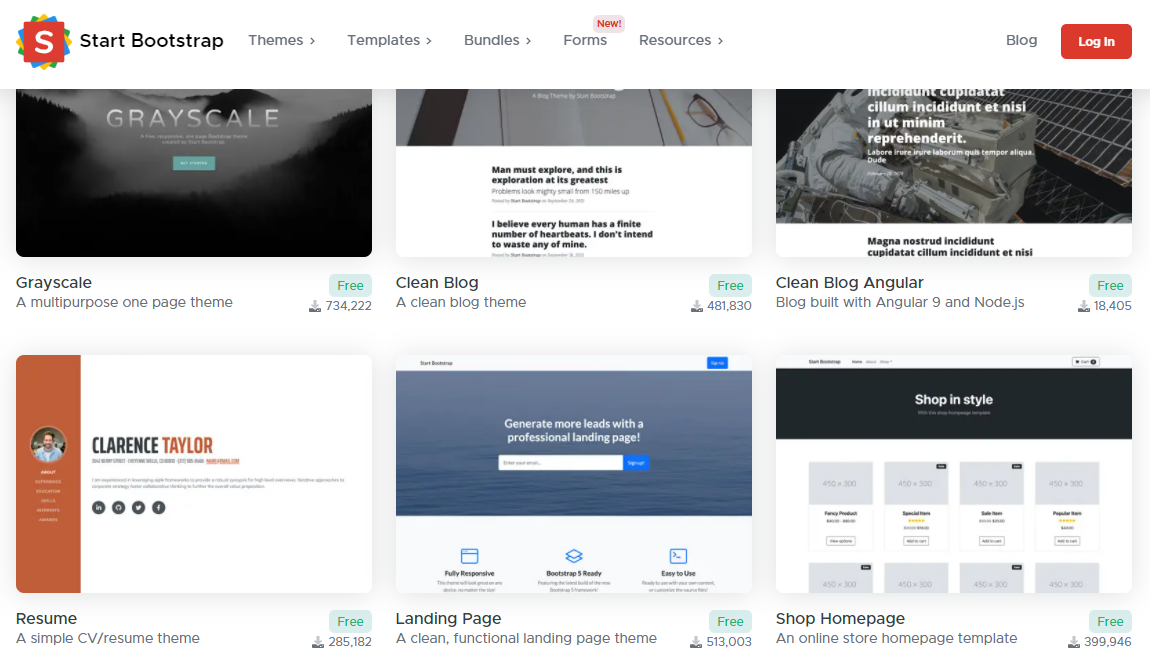Click 'An online store homepage template' description
The height and width of the screenshot is (648, 1150).
896,638
